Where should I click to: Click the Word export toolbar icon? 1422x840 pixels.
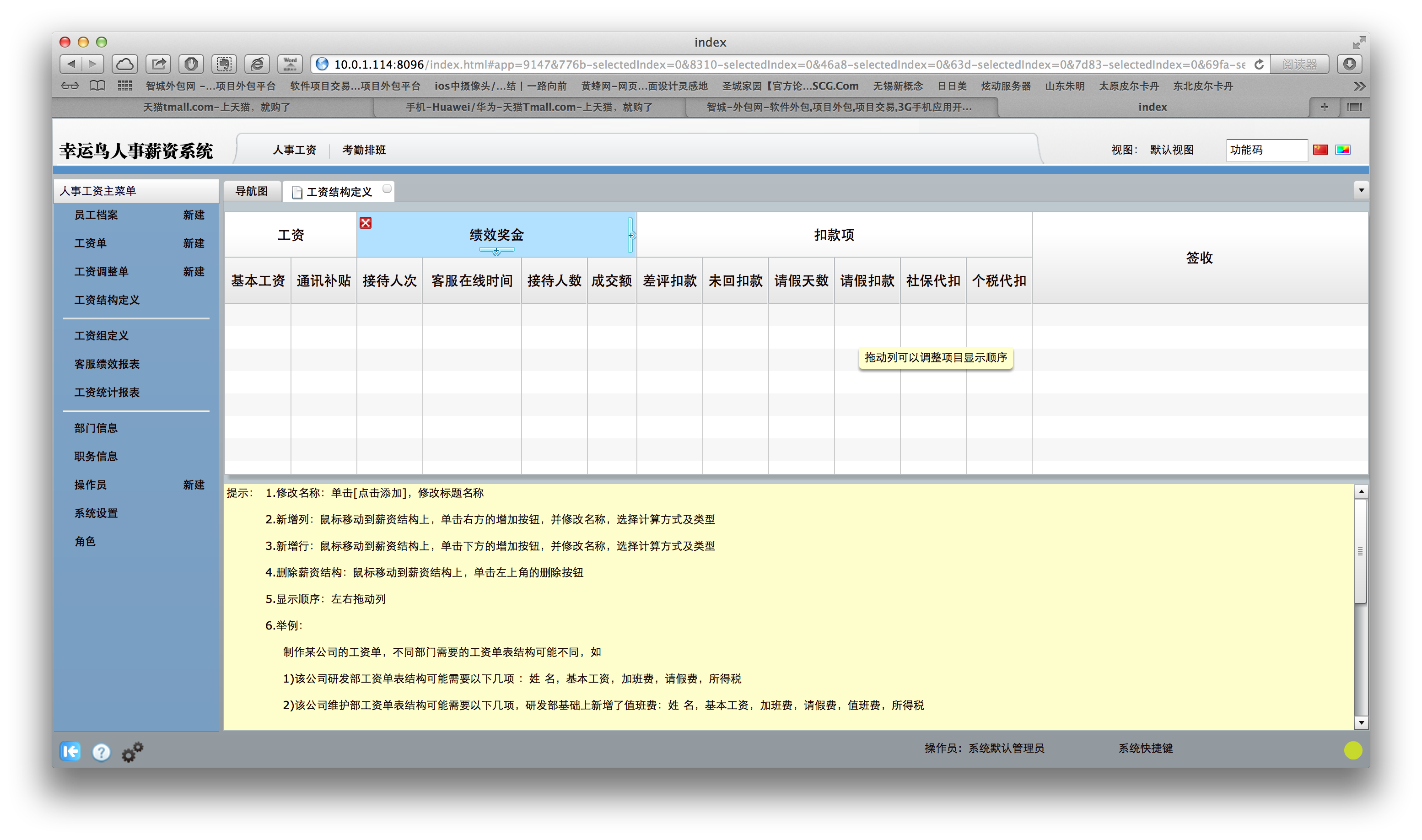point(290,64)
